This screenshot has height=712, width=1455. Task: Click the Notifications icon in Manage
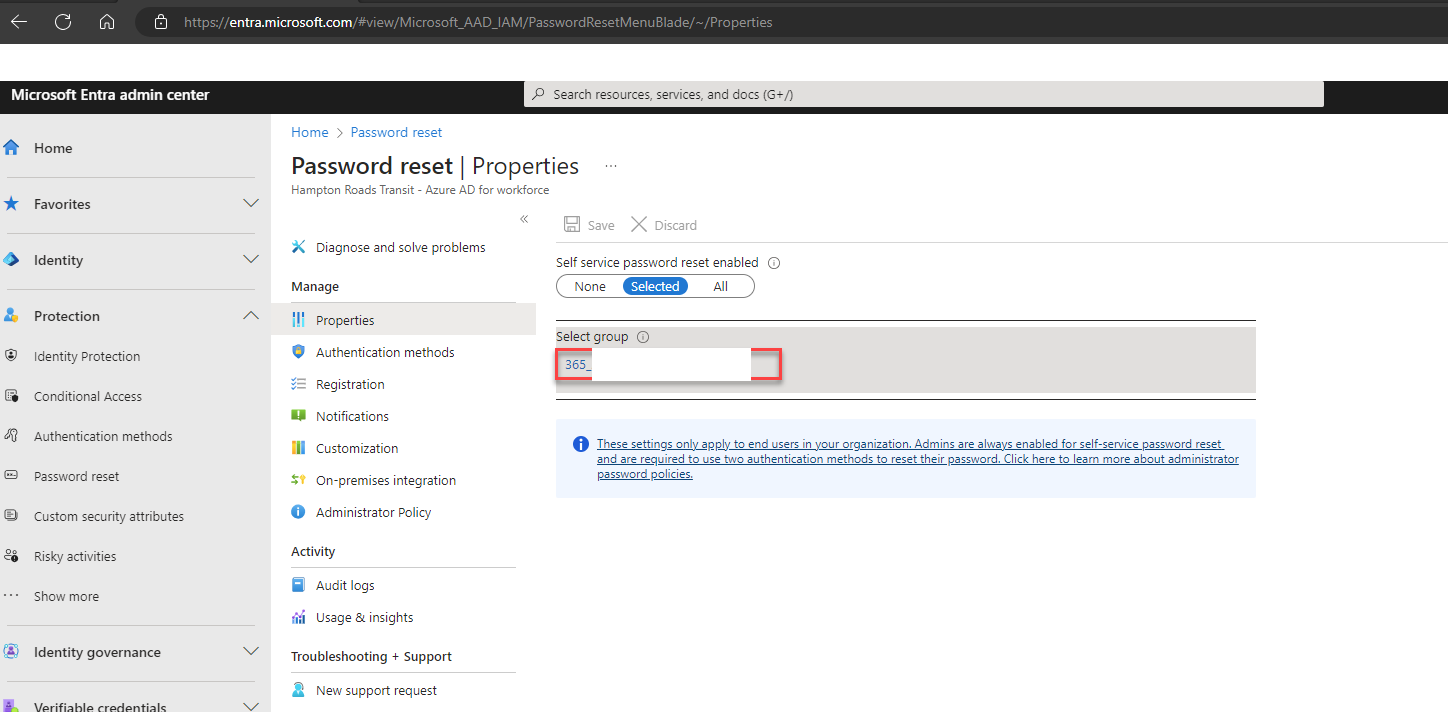tap(298, 416)
